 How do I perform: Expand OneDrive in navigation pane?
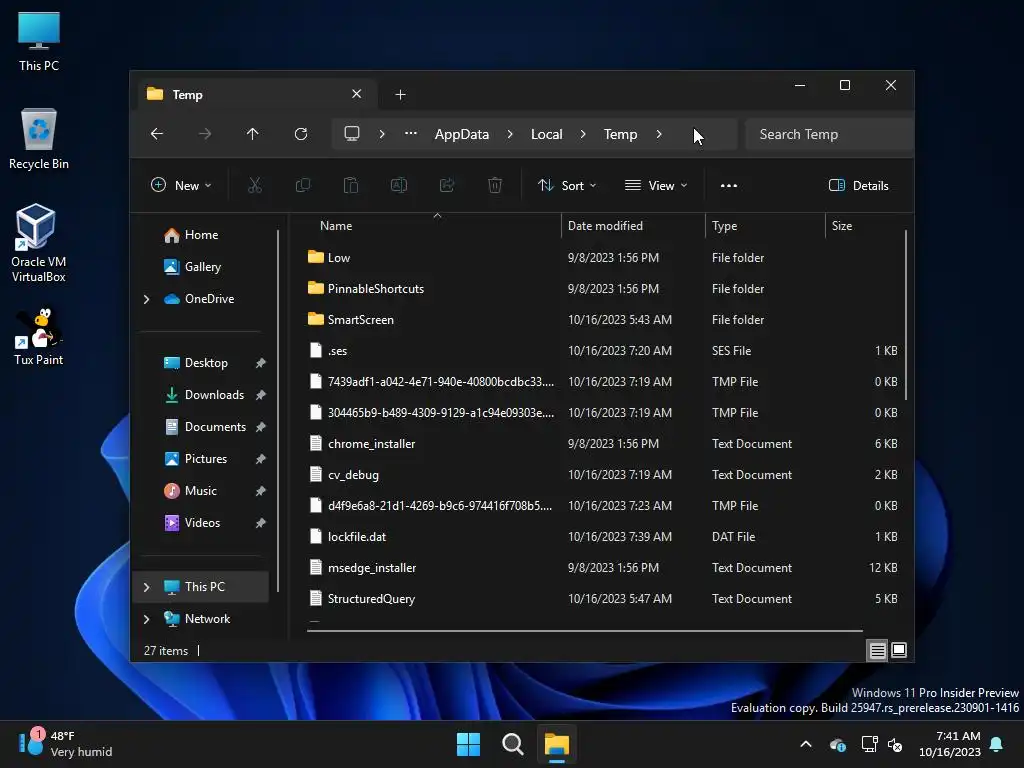point(146,299)
